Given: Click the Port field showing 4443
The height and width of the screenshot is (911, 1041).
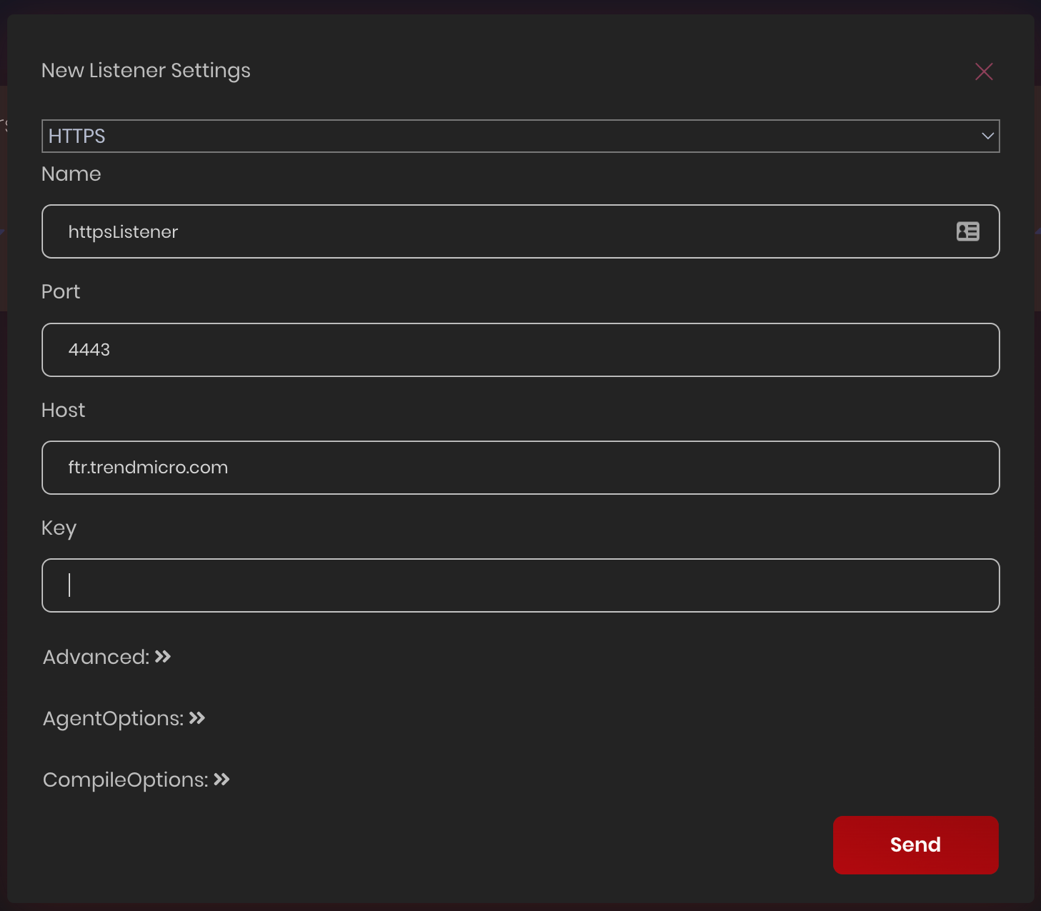Looking at the screenshot, I should (x=520, y=350).
